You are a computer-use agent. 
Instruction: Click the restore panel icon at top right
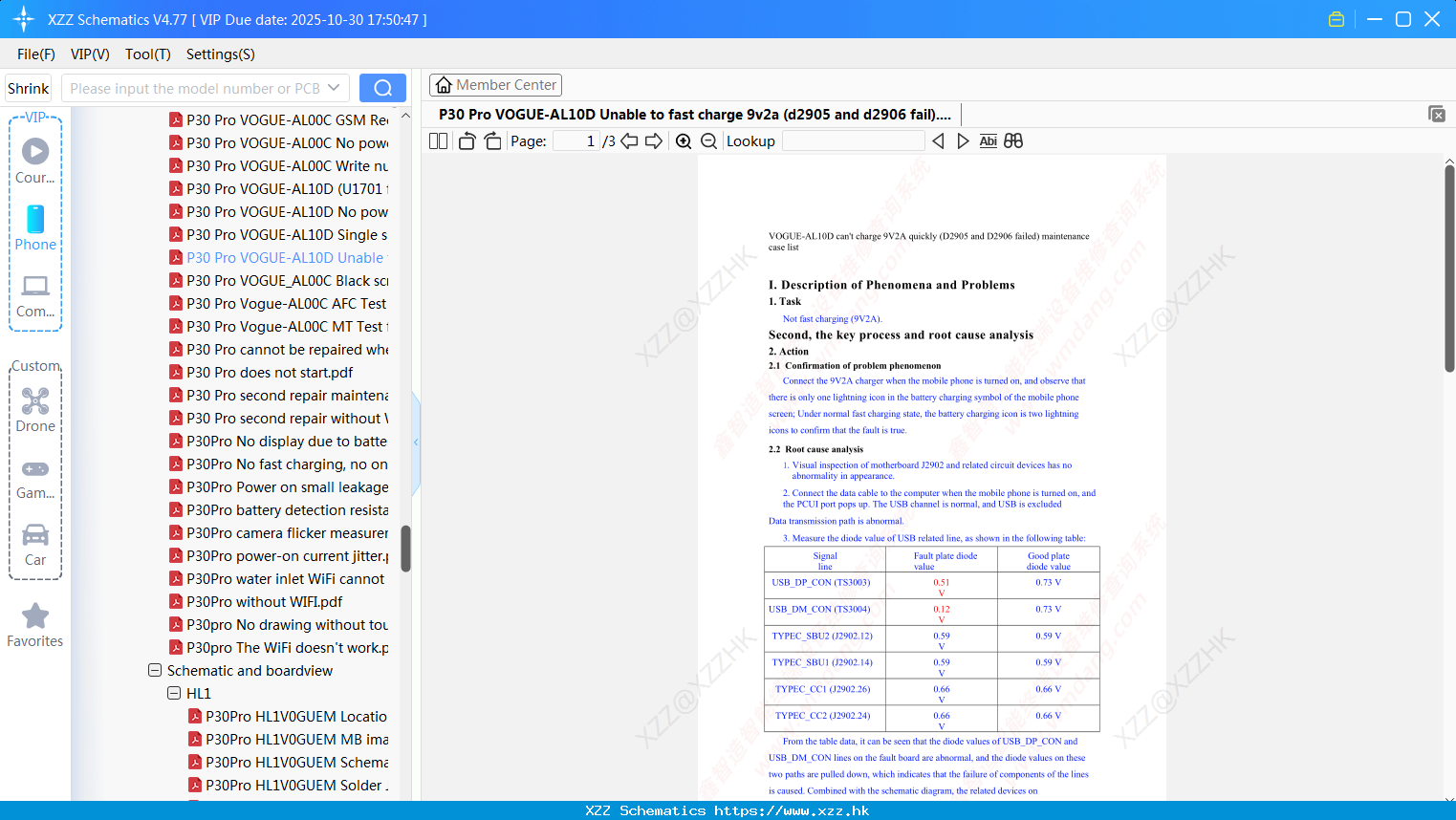coord(1436,114)
